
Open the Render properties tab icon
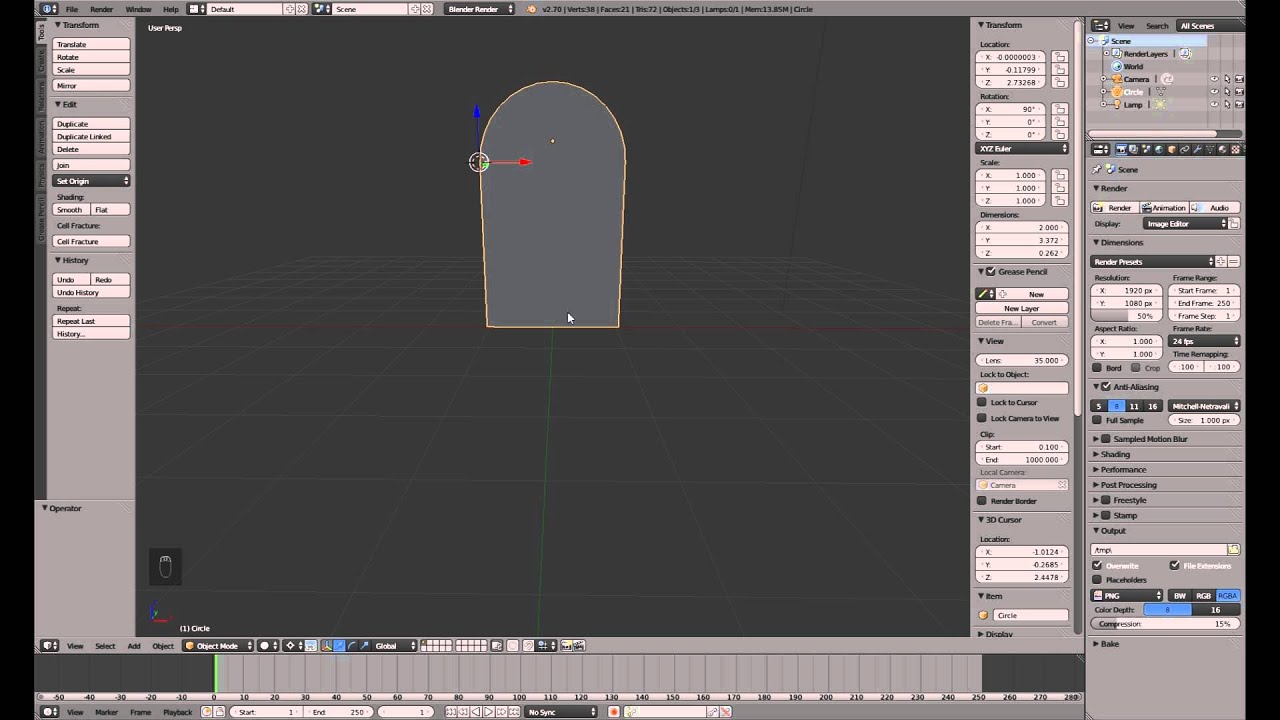tap(1122, 149)
